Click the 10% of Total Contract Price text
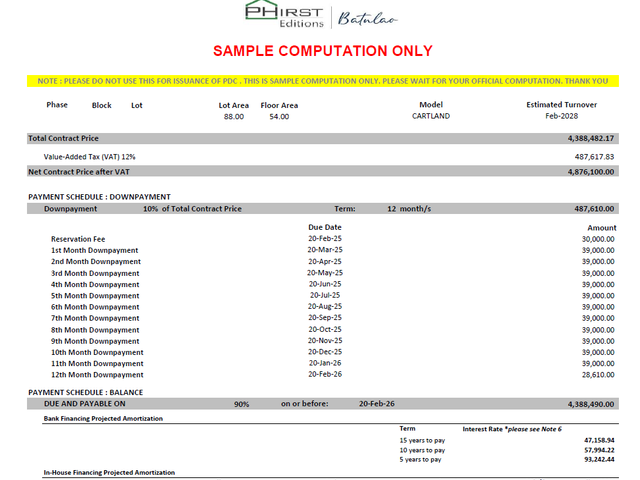 coord(192,209)
